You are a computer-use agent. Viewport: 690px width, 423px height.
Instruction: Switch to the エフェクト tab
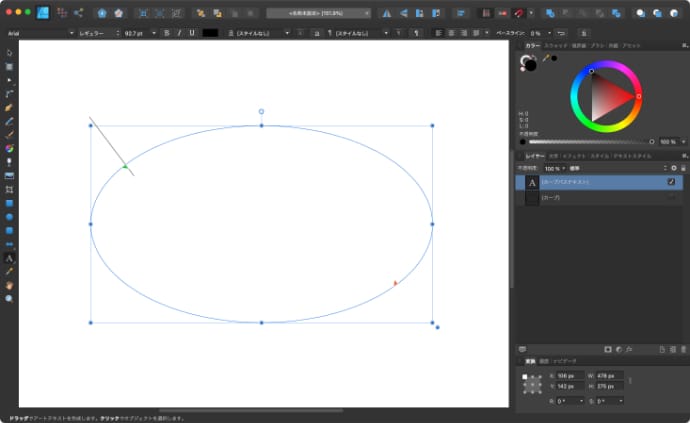[x=574, y=155]
